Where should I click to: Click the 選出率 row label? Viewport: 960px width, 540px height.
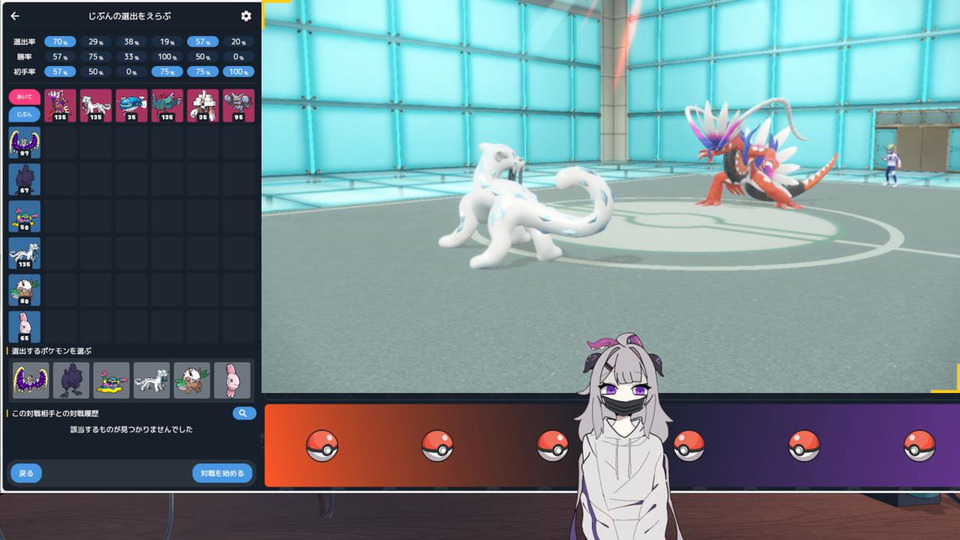(x=24, y=42)
